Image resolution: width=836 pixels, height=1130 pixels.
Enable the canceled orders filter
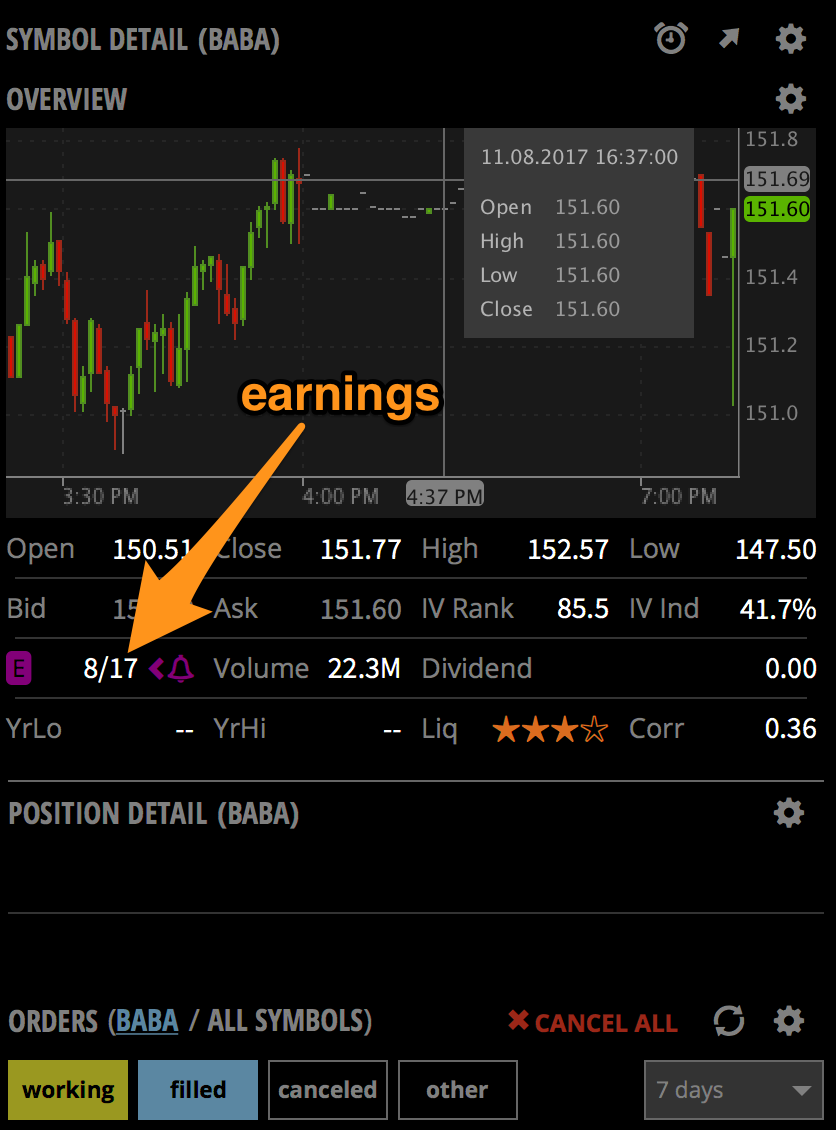[x=327, y=1089]
